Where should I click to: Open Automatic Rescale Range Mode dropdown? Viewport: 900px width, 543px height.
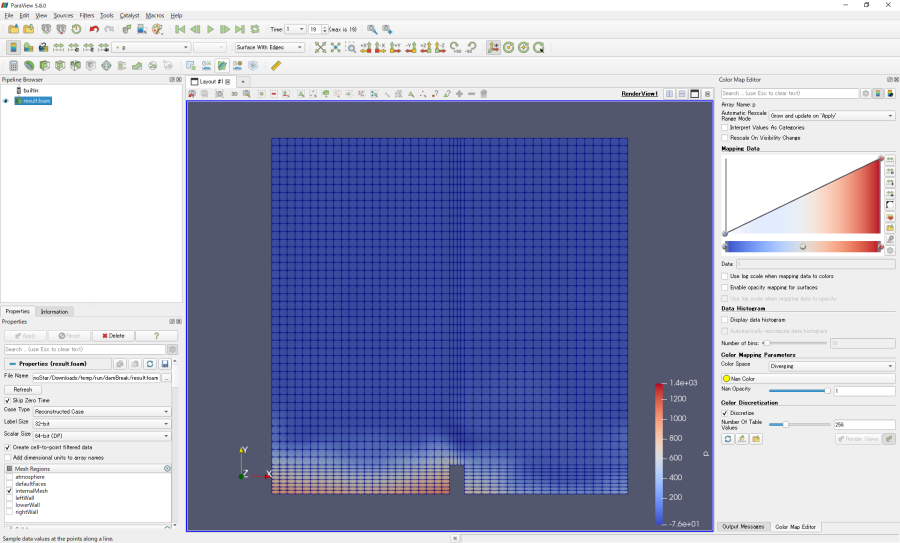(832, 116)
